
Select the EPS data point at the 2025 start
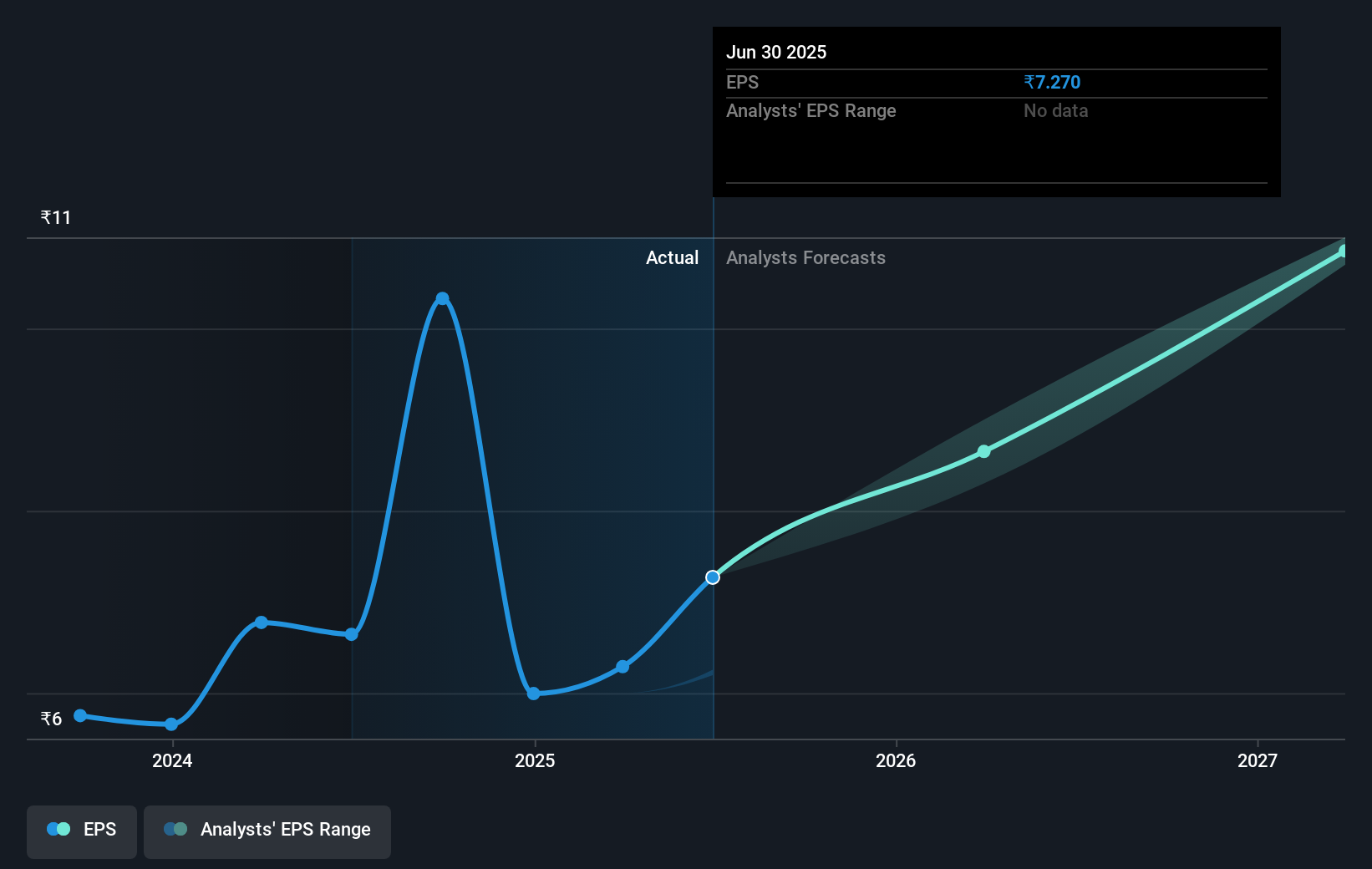pyautogui.click(x=534, y=694)
